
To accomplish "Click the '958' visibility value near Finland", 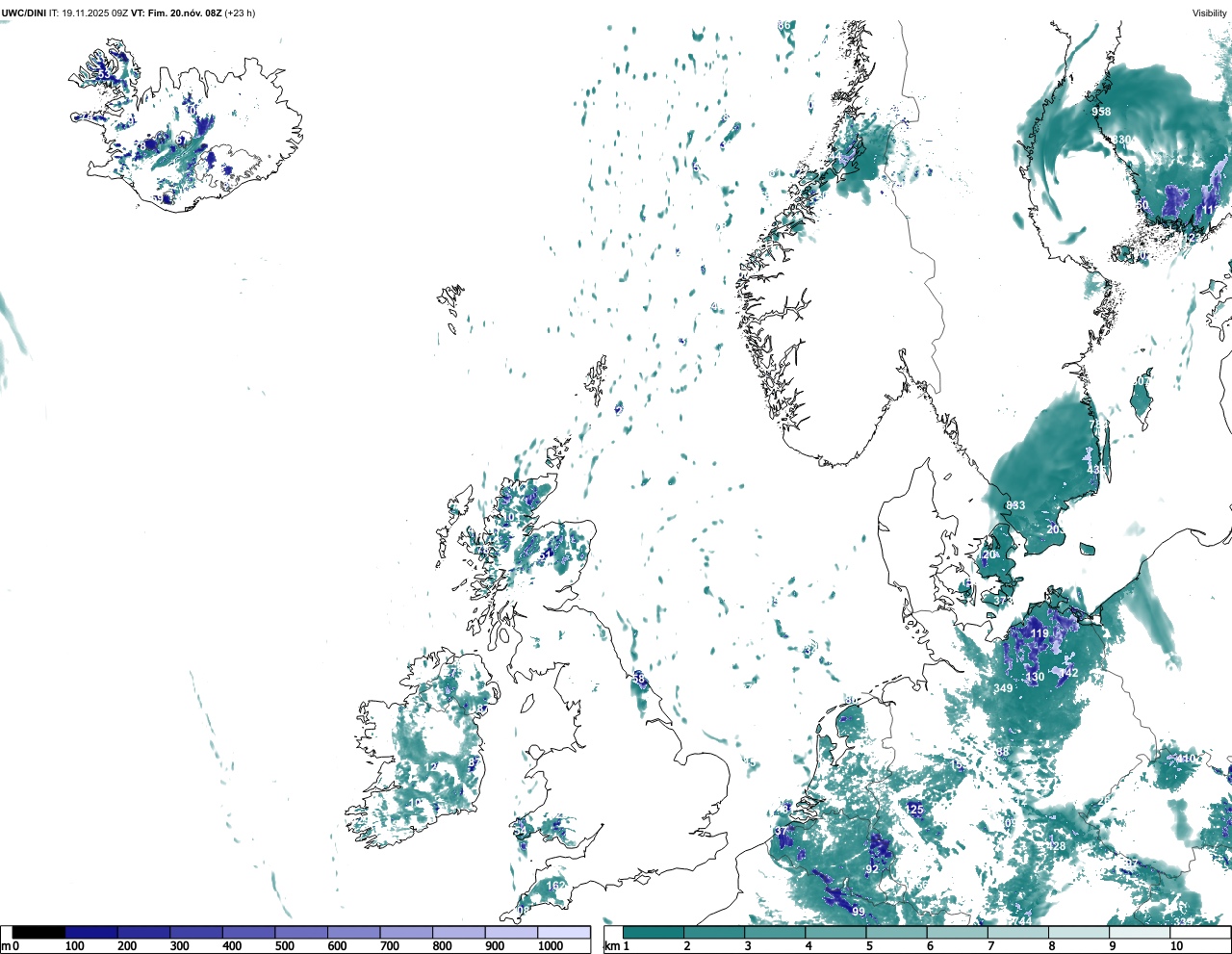I will [x=1101, y=112].
